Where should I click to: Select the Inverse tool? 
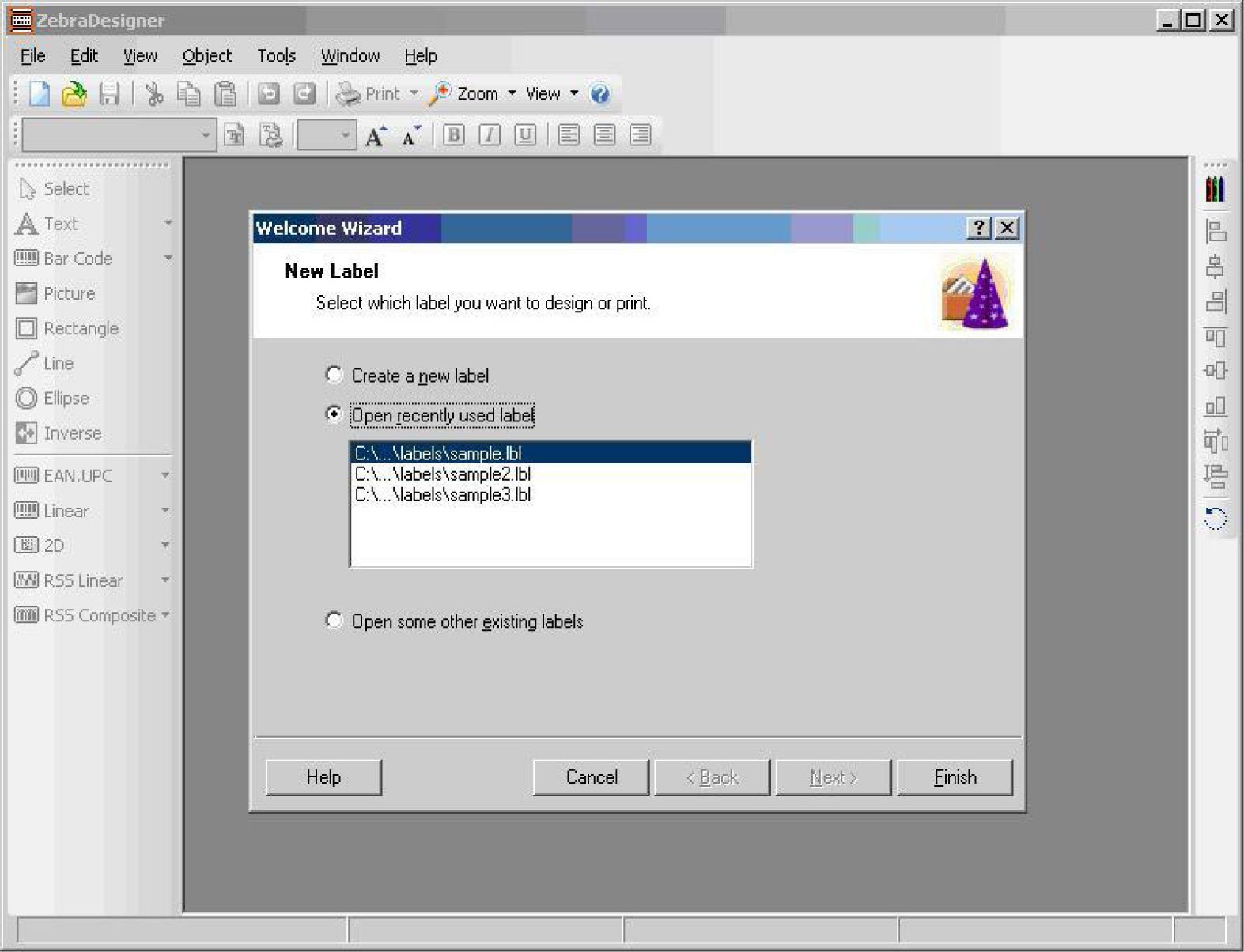(x=59, y=433)
